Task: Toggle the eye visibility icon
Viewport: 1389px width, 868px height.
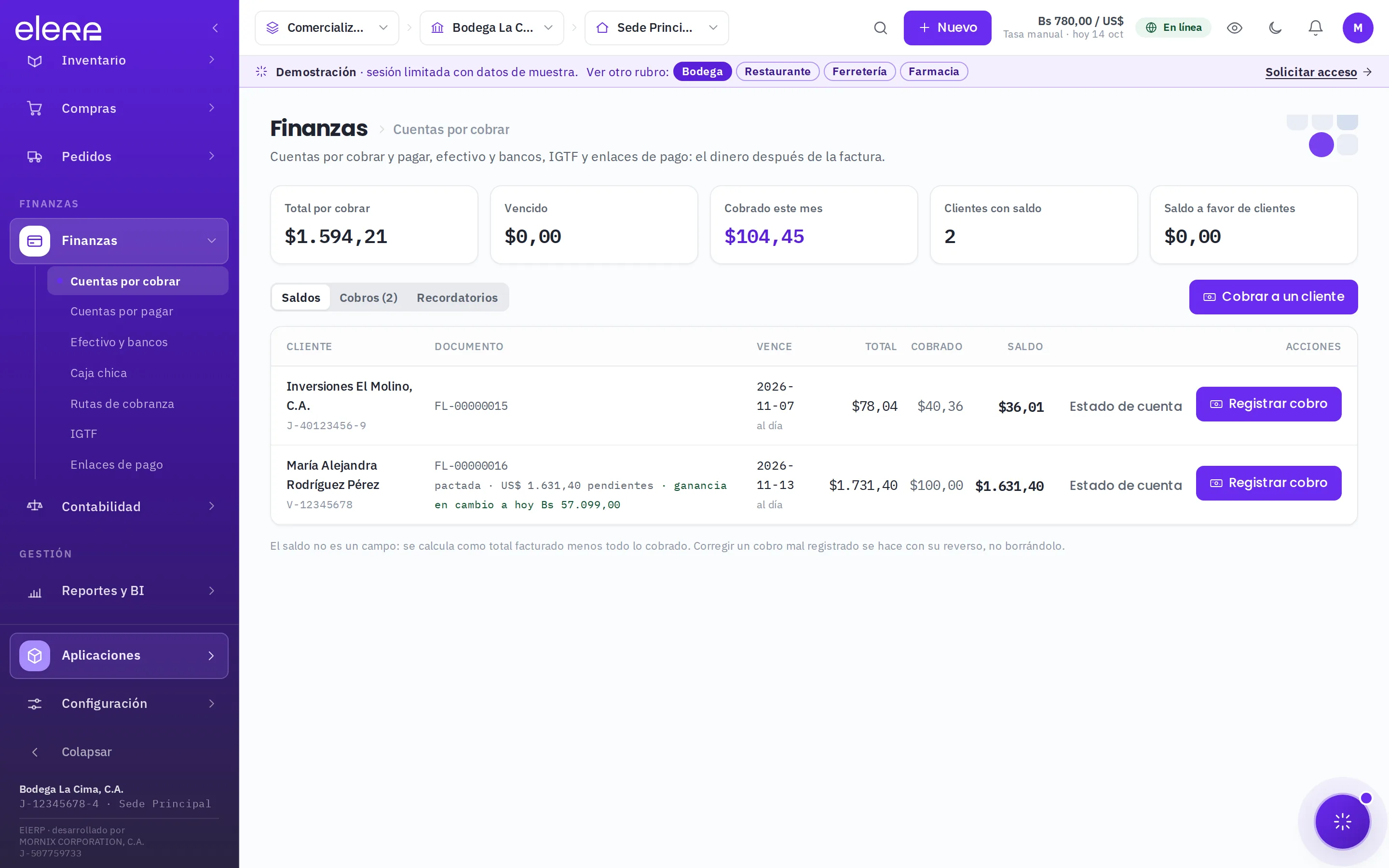Action: tap(1235, 27)
